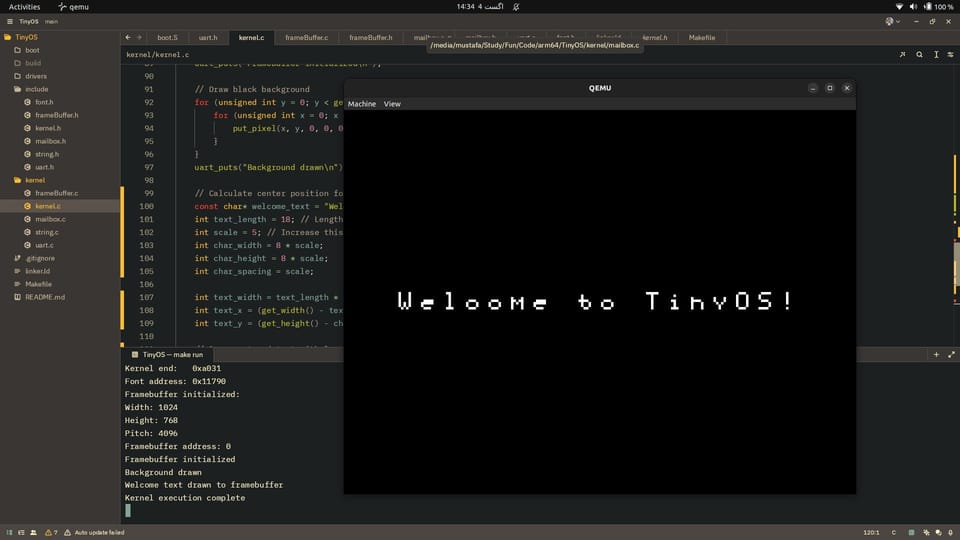Open the qemu app menu in top bar
The height and width of the screenshot is (540, 960).
coord(74,7)
